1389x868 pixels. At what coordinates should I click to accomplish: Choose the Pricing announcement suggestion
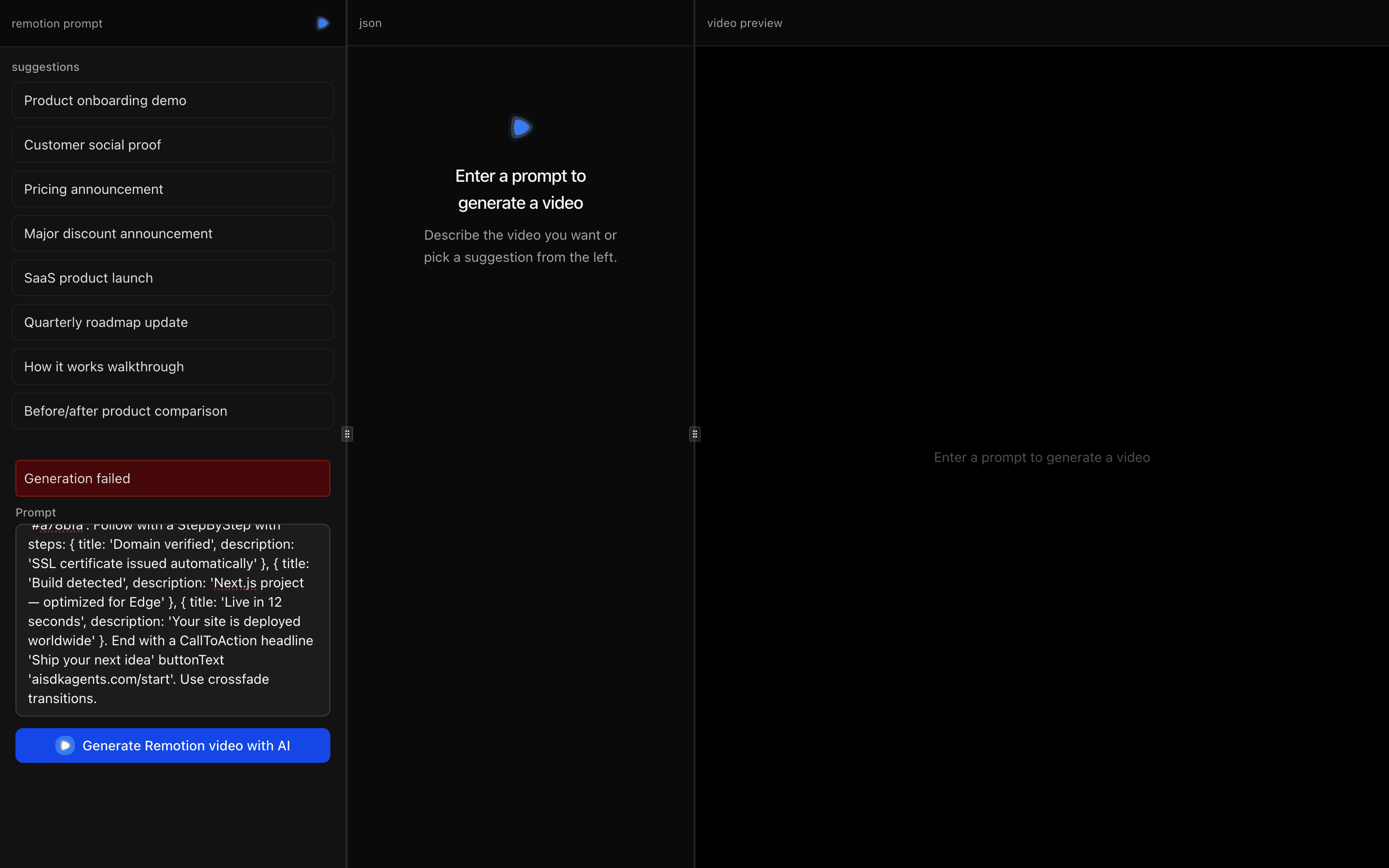172,189
